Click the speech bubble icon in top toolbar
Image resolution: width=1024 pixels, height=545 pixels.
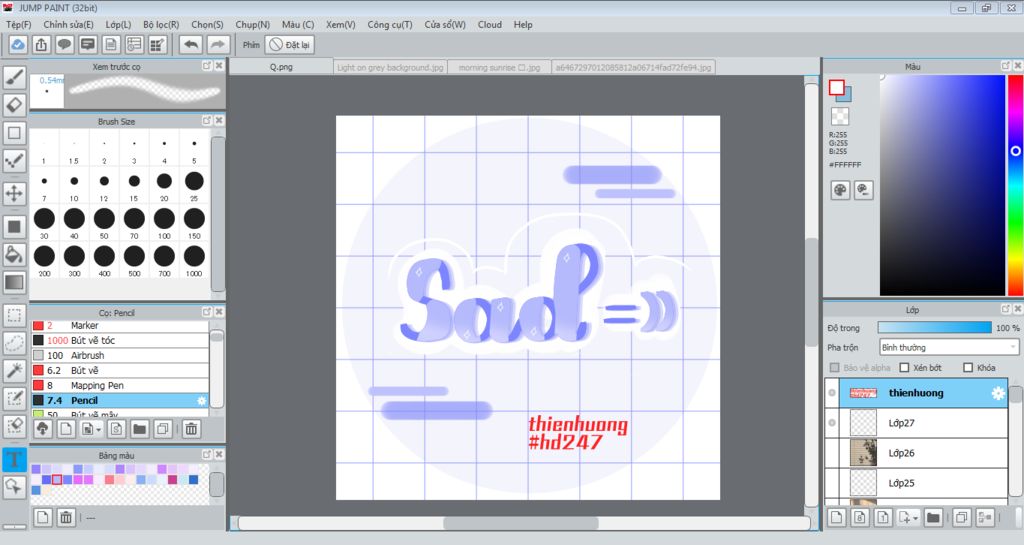coord(64,44)
